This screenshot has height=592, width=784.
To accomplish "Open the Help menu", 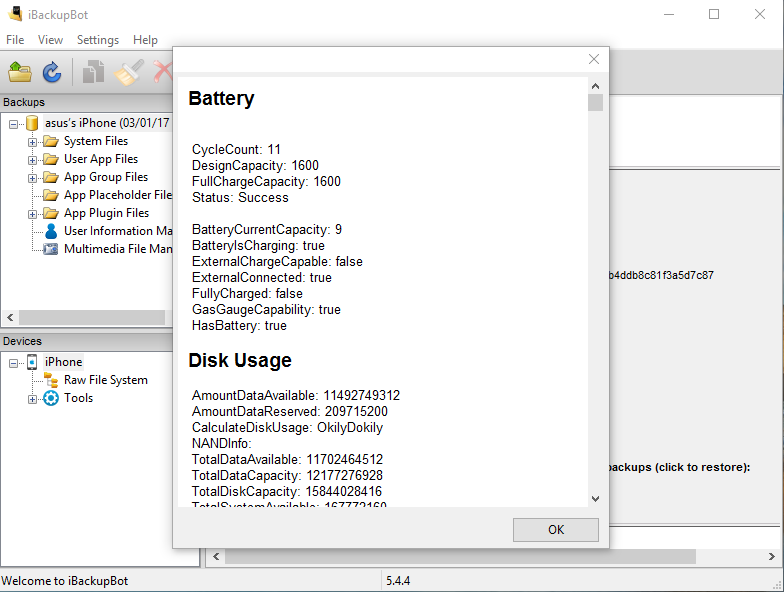I will point(146,40).
